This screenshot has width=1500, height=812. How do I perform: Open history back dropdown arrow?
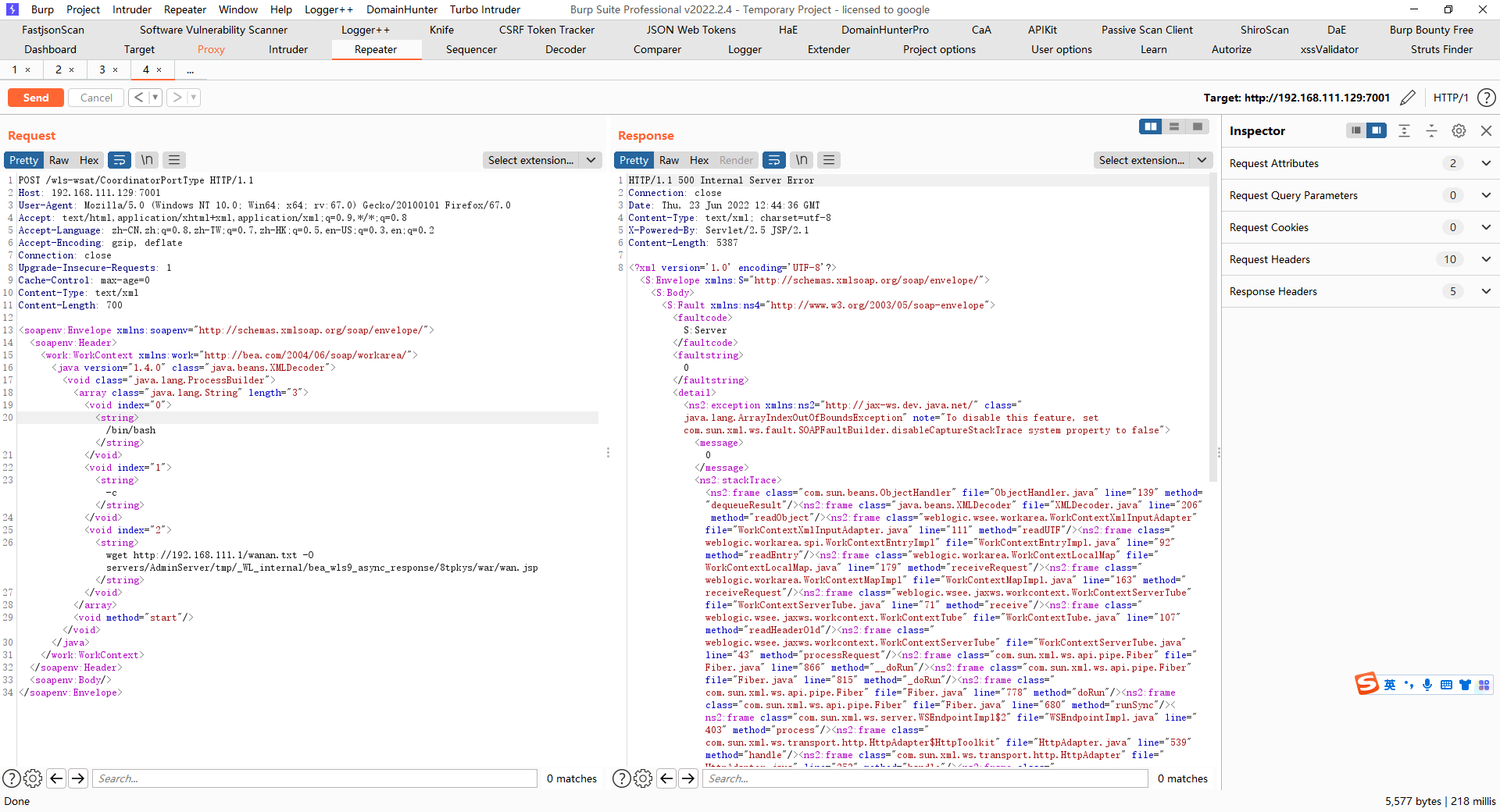(x=155, y=98)
